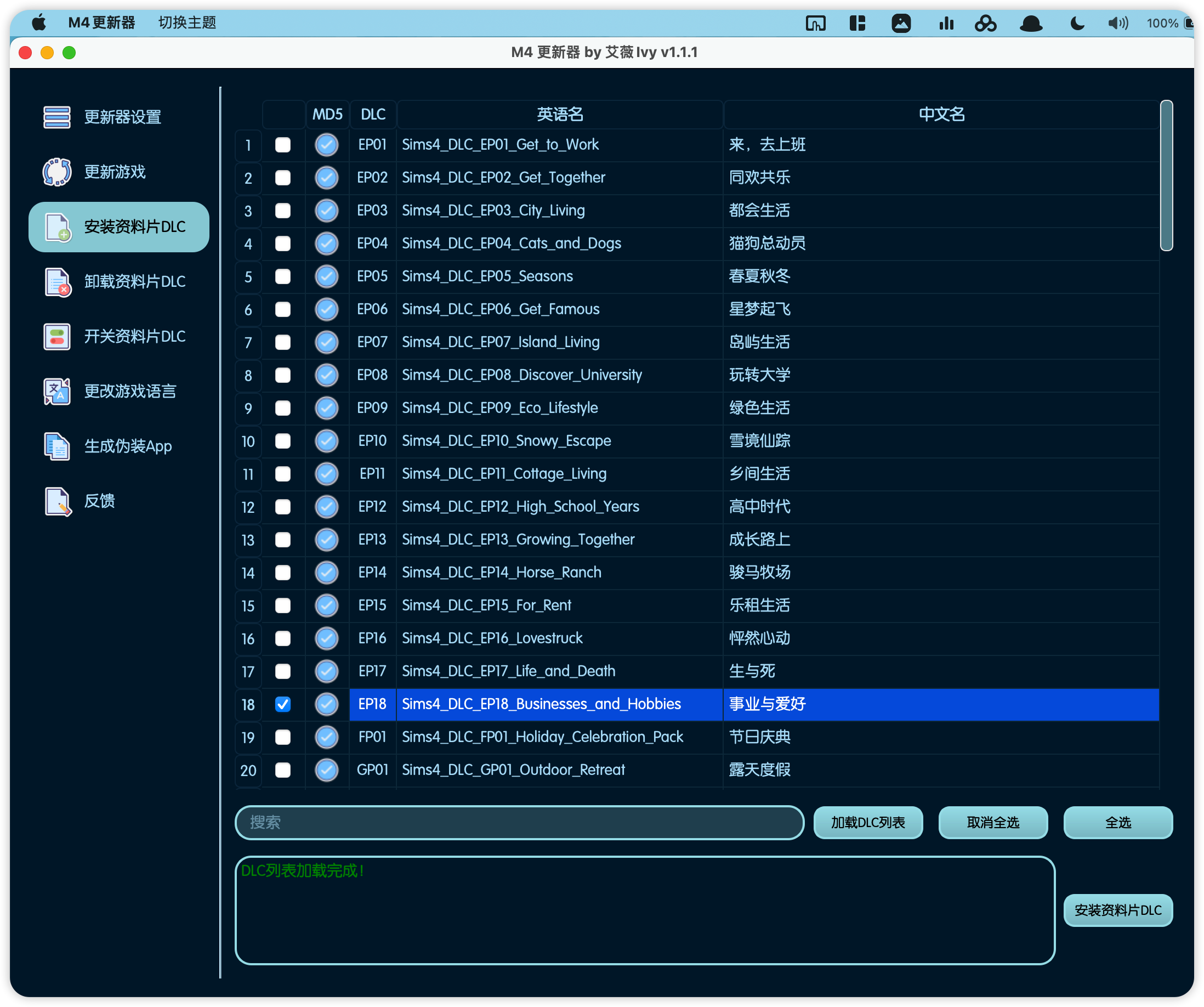Click the 节日庆典 Chinese name cell
Screen dimensions: 1204x1007
click(x=941, y=737)
